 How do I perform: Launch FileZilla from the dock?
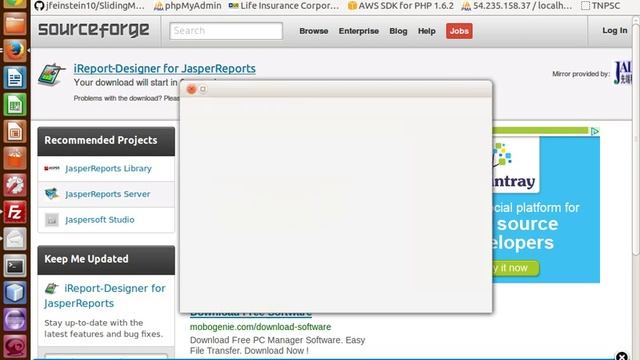point(15,212)
